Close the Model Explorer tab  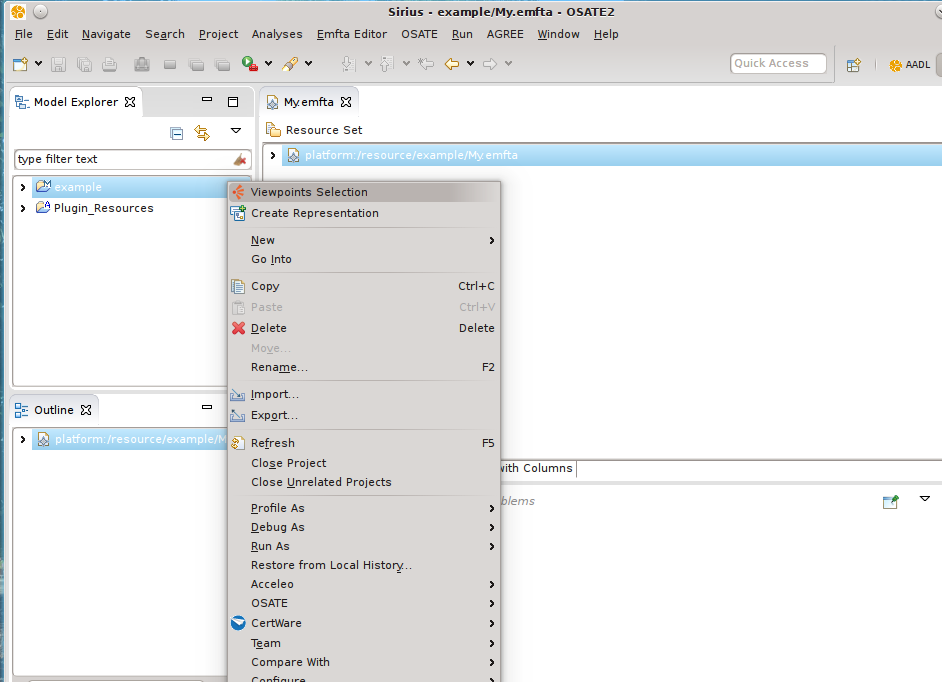click(130, 102)
